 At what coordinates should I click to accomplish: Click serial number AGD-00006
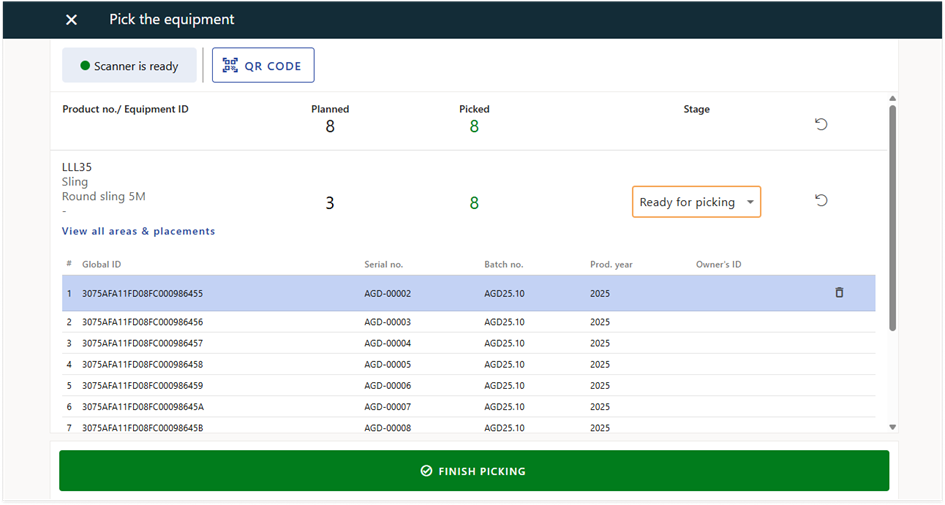[x=388, y=385]
